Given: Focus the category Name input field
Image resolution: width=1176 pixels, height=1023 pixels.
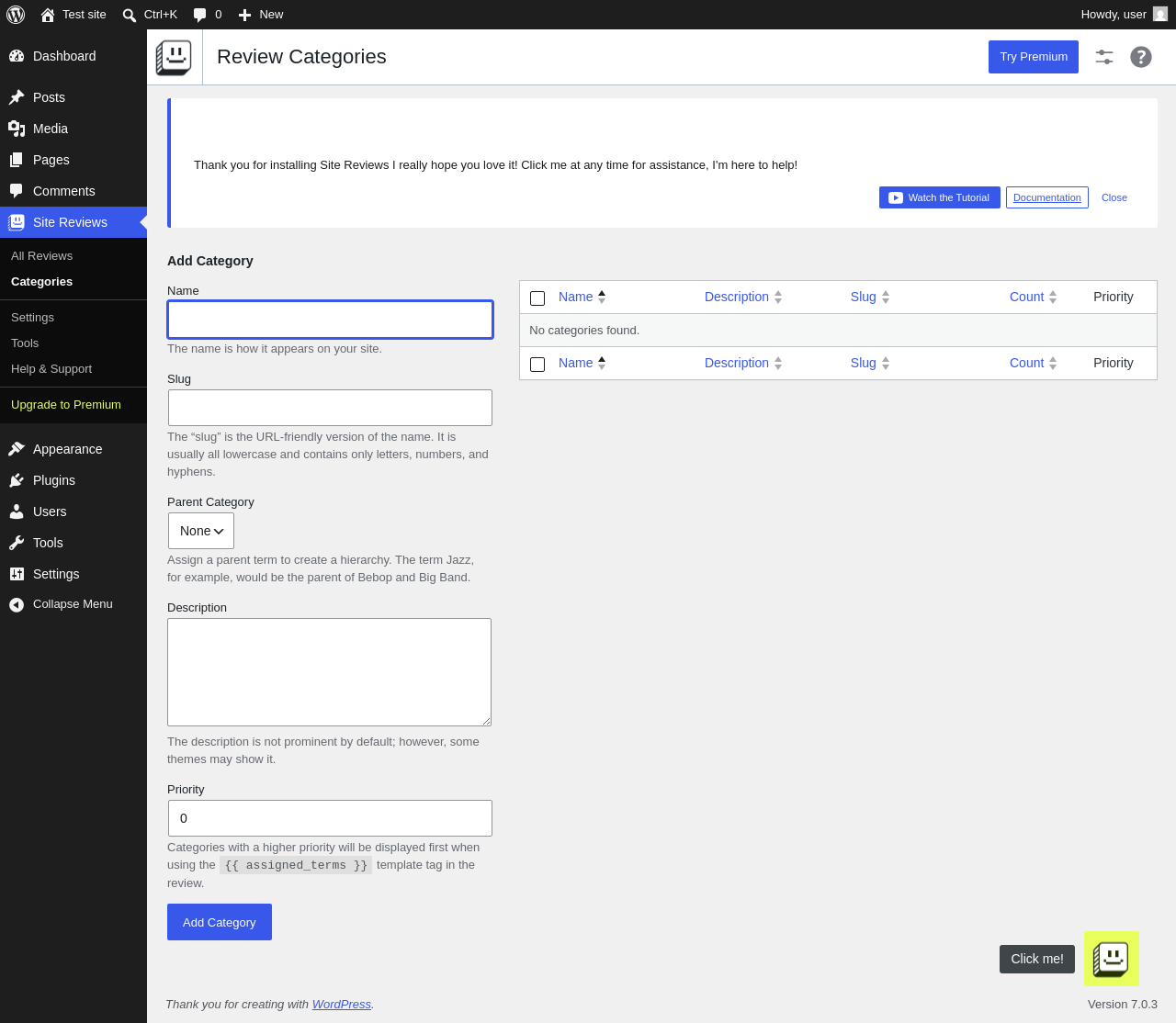Looking at the screenshot, I should pos(331,320).
